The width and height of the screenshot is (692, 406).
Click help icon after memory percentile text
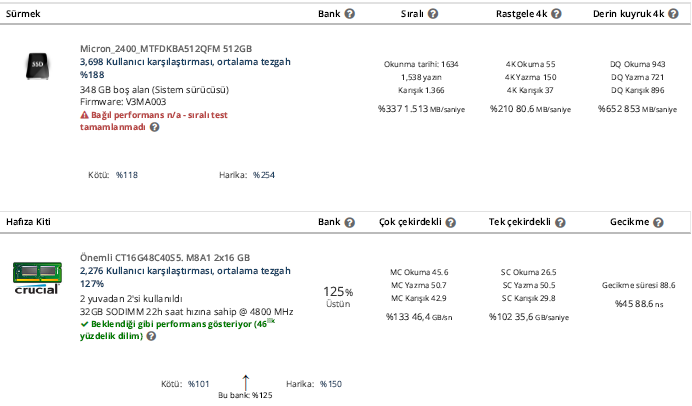click(x=151, y=337)
